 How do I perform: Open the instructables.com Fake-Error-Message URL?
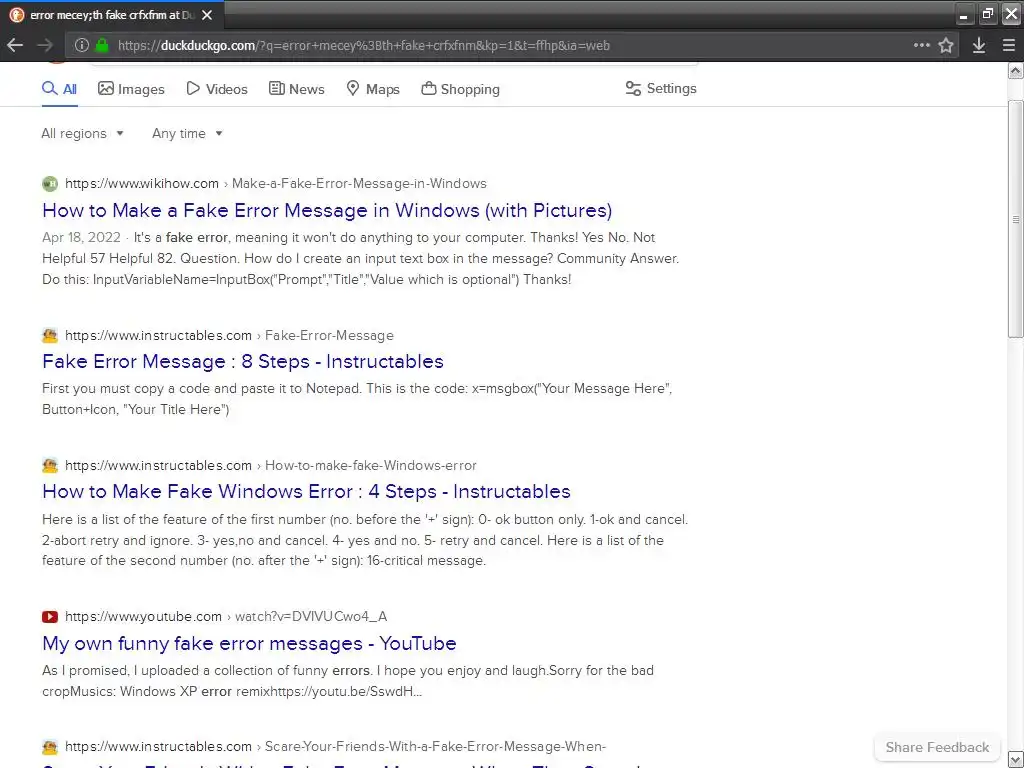pos(229,336)
